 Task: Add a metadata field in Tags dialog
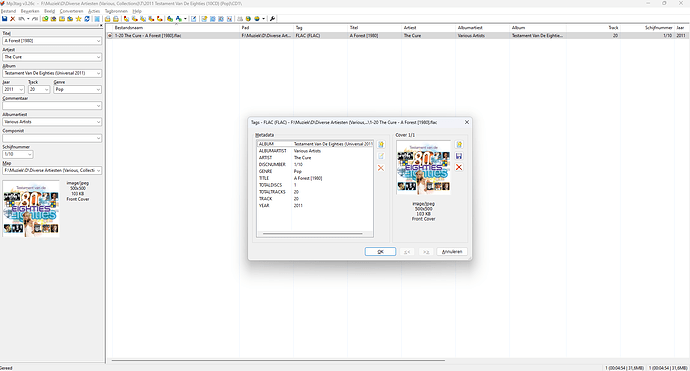[381, 144]
